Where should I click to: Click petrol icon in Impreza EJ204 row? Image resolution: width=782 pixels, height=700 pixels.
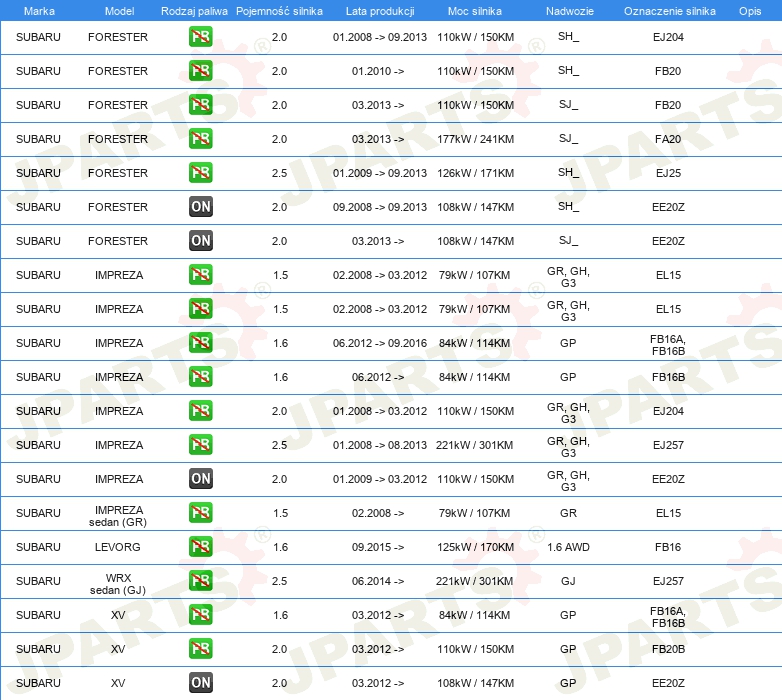(200, 410)
